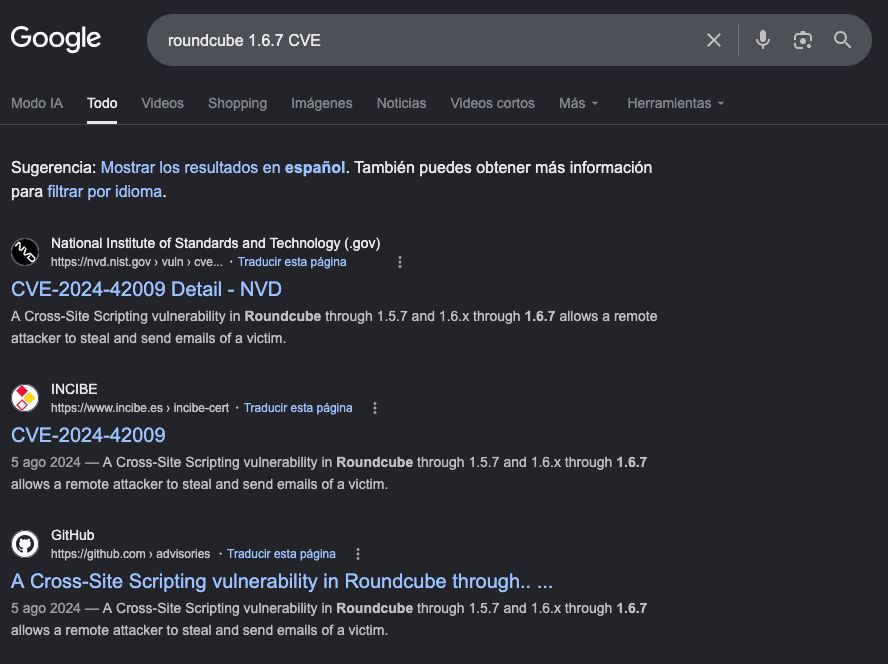888x664 pixels.
Task: Open the Imágenes tab
Action: pyautogui.click(x=322, y=103)
